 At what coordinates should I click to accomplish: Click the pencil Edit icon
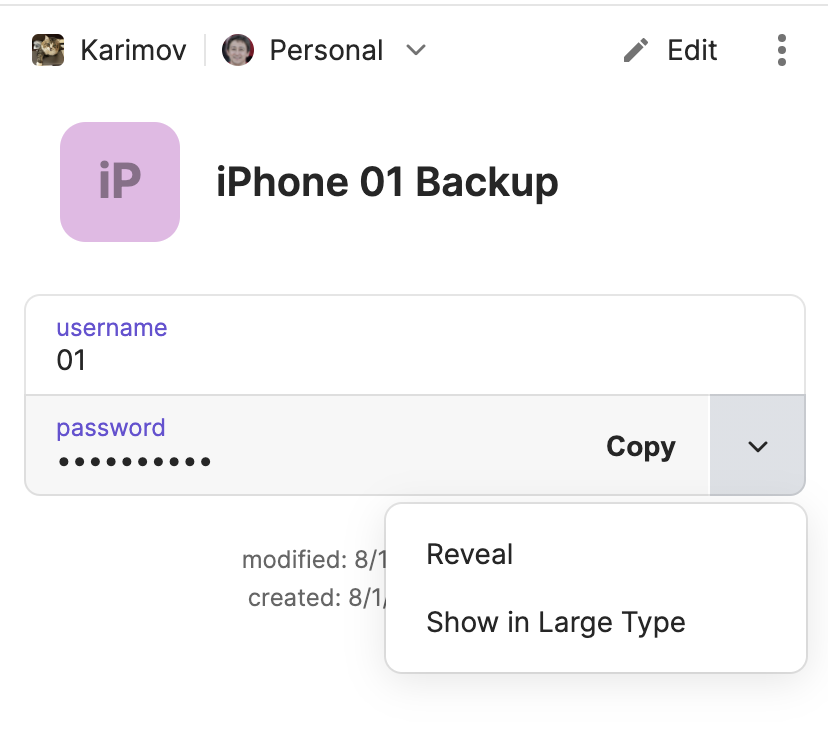tap(636, 50)
